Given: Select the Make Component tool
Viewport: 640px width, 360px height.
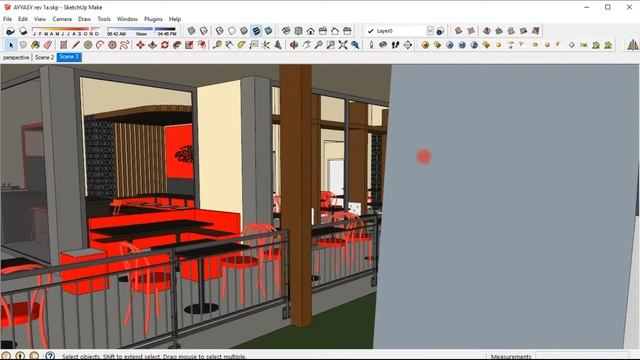Looking at the screenshot, I should tap(23, 45).
